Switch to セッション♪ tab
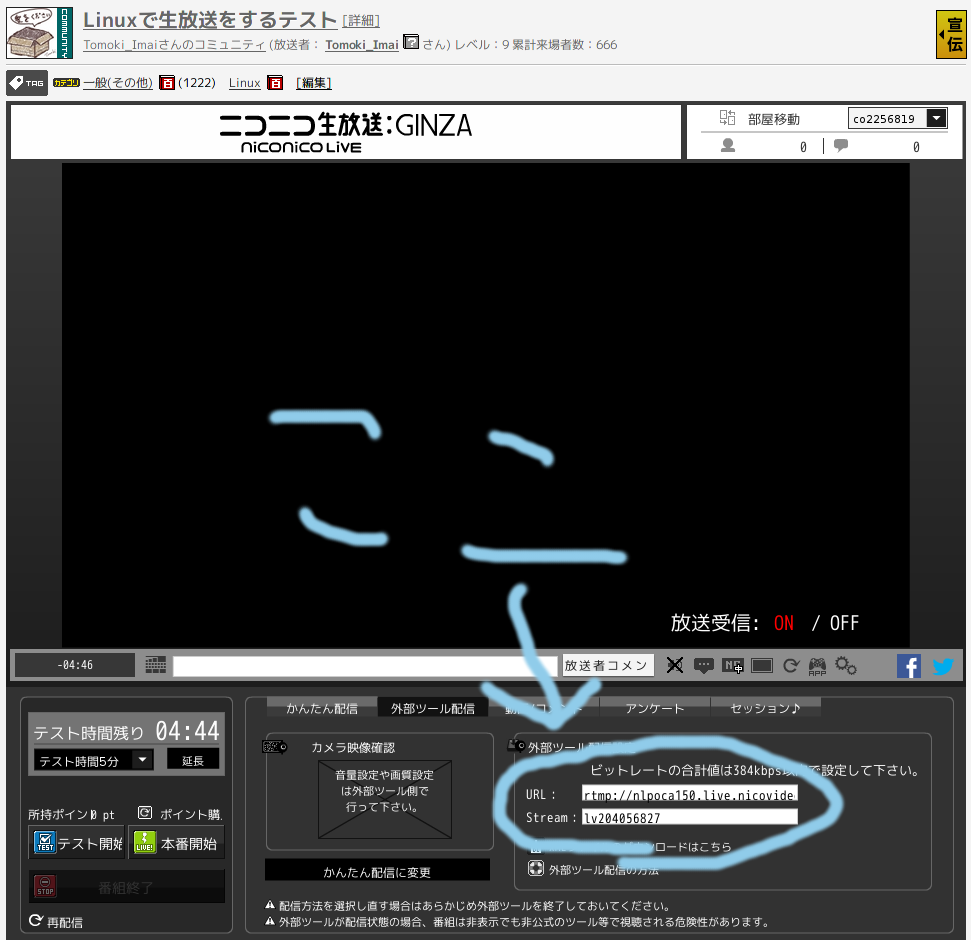The width and height of the screenshot is (971, 940). 765,708
